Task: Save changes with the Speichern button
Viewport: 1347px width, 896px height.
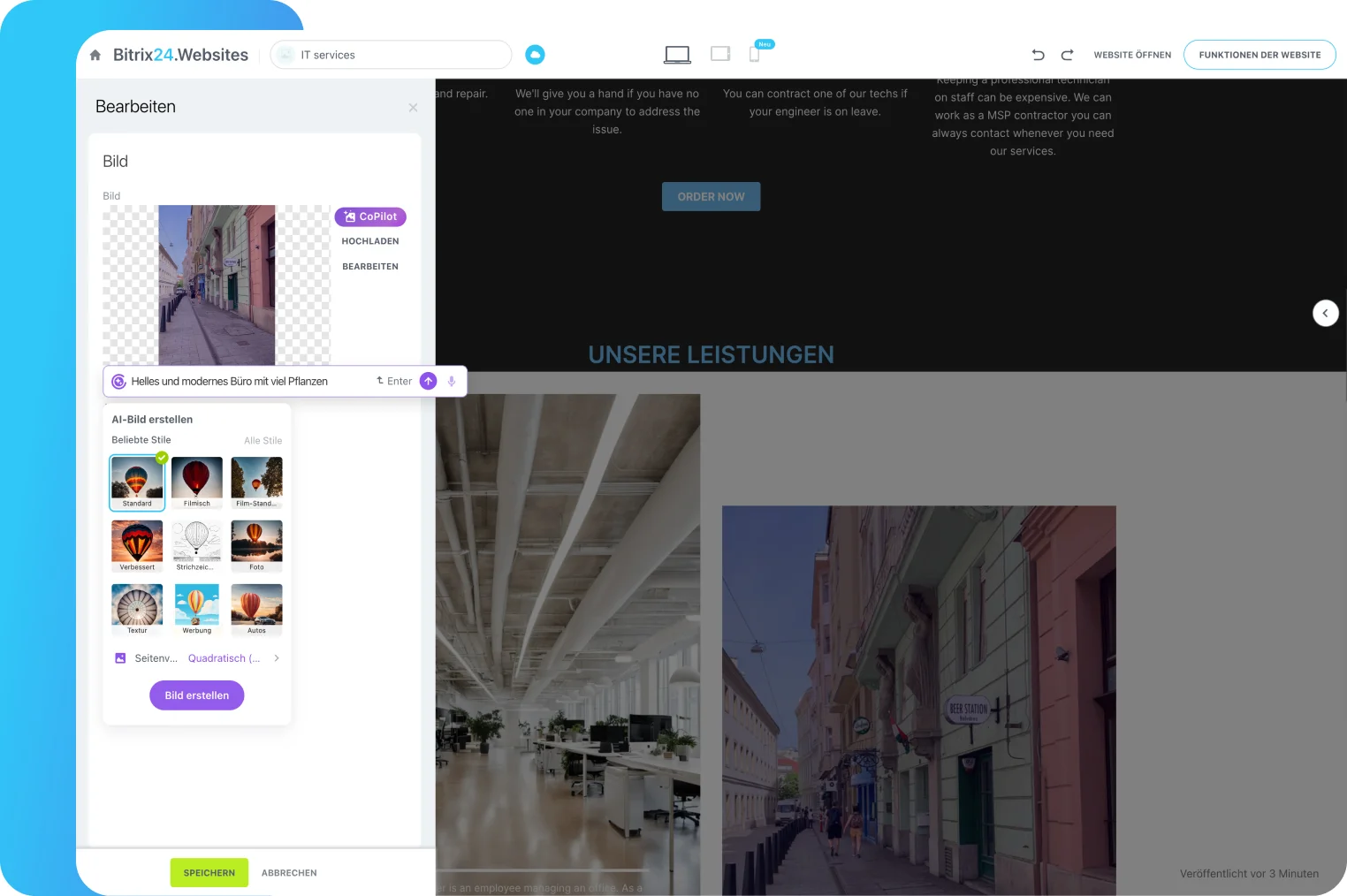Action: click(209, 873)
